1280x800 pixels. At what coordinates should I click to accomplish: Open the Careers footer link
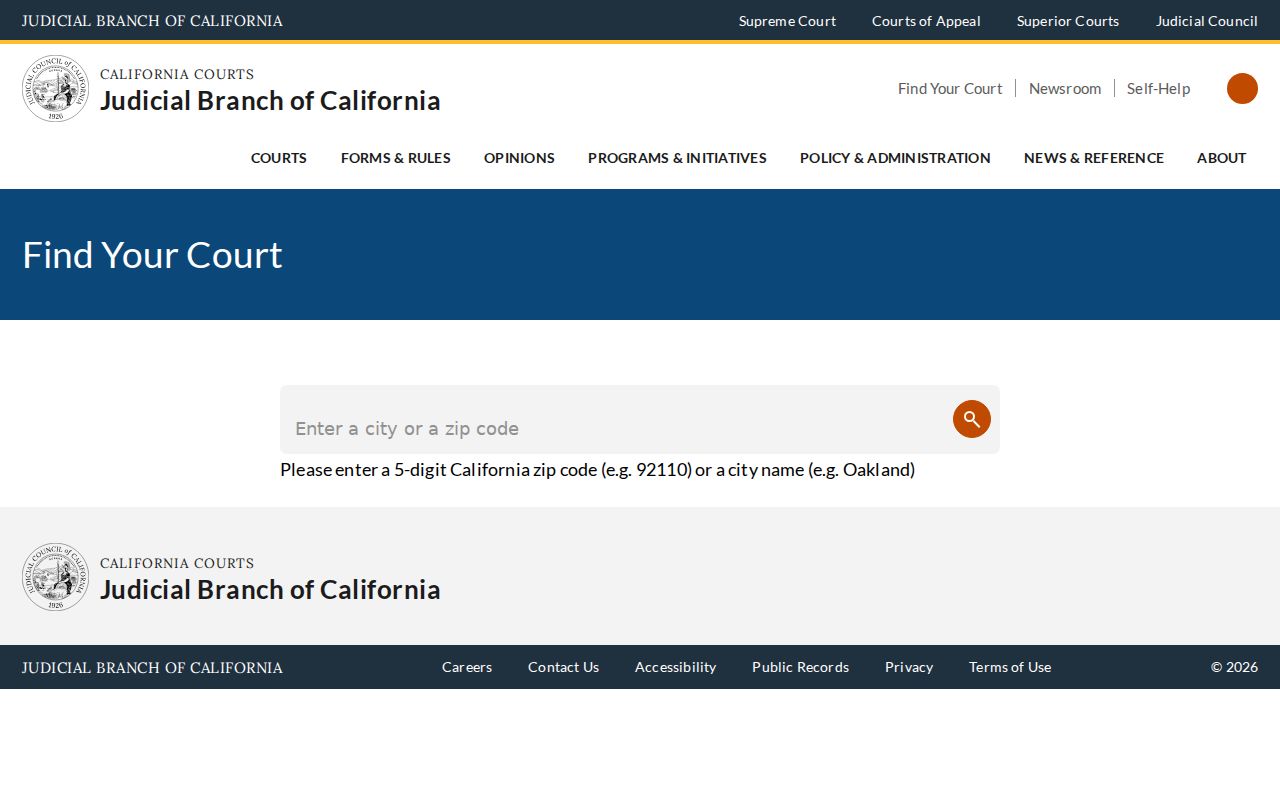[467, 667]
